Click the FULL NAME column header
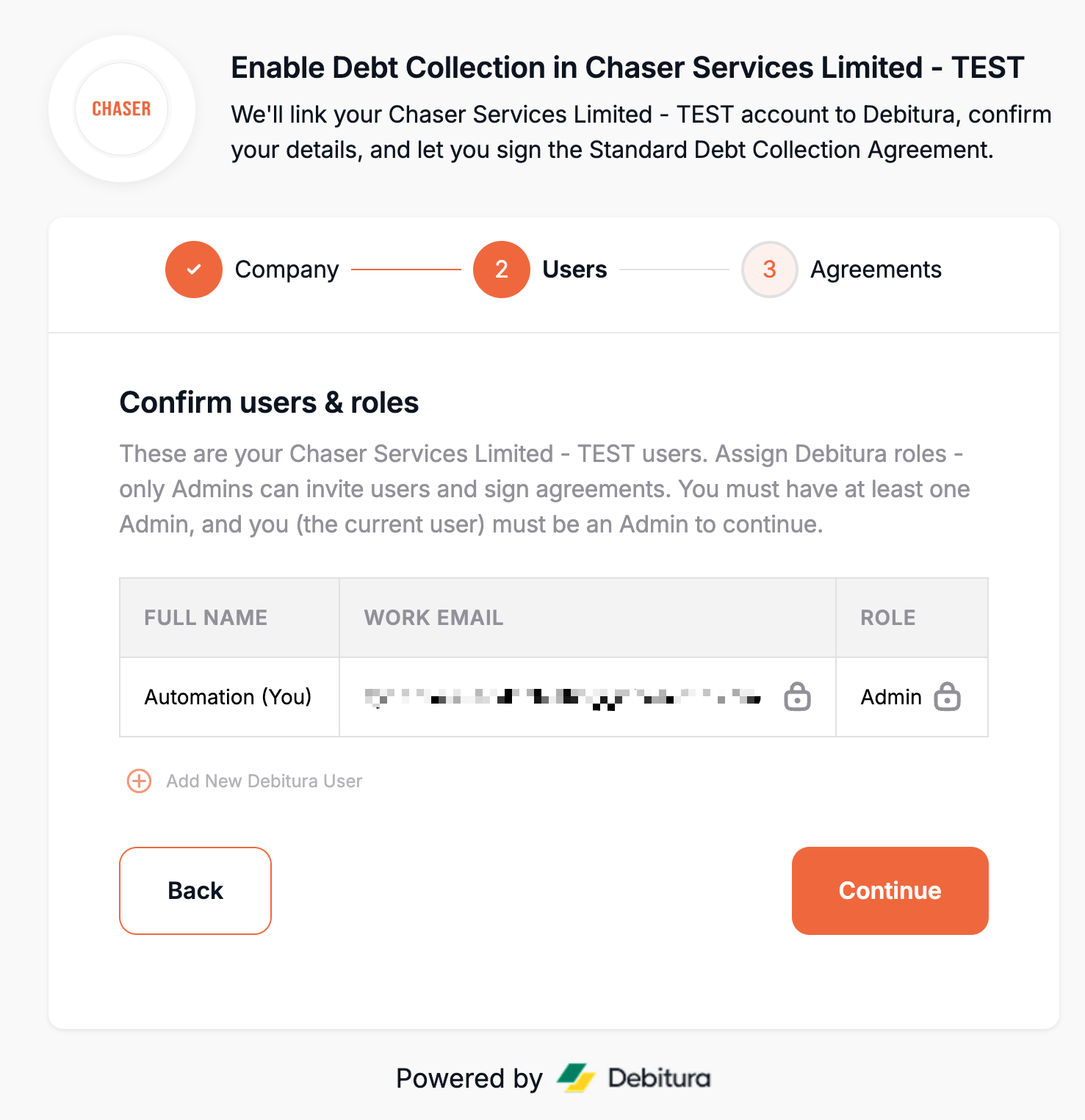The image size is (1085, 1120). coord(206,618)
